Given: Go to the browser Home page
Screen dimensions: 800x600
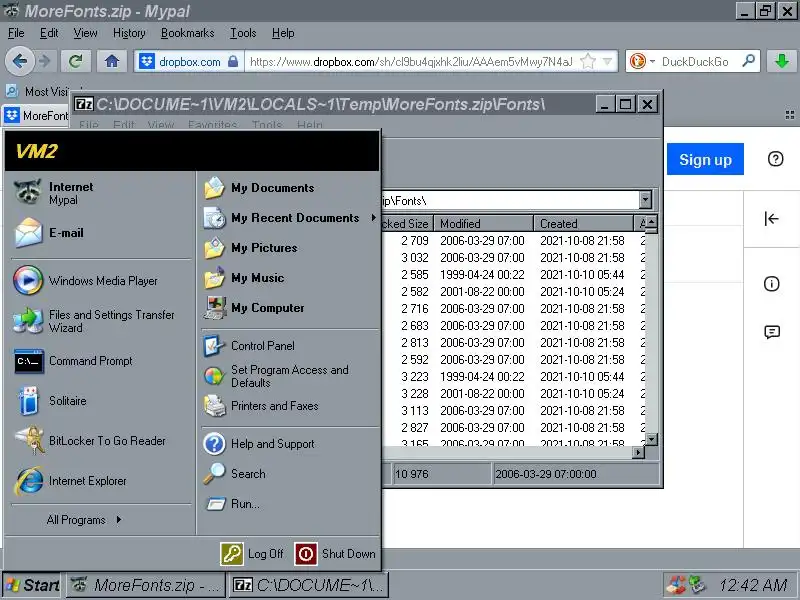Looking at the screenshot, I should click(x=112, y=62).
